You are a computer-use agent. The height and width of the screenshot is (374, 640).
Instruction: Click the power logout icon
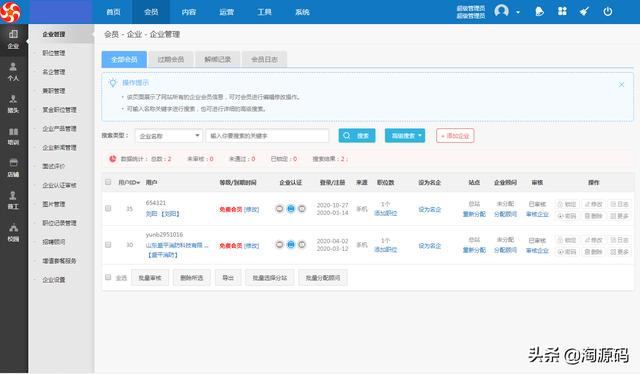point(608,11)
